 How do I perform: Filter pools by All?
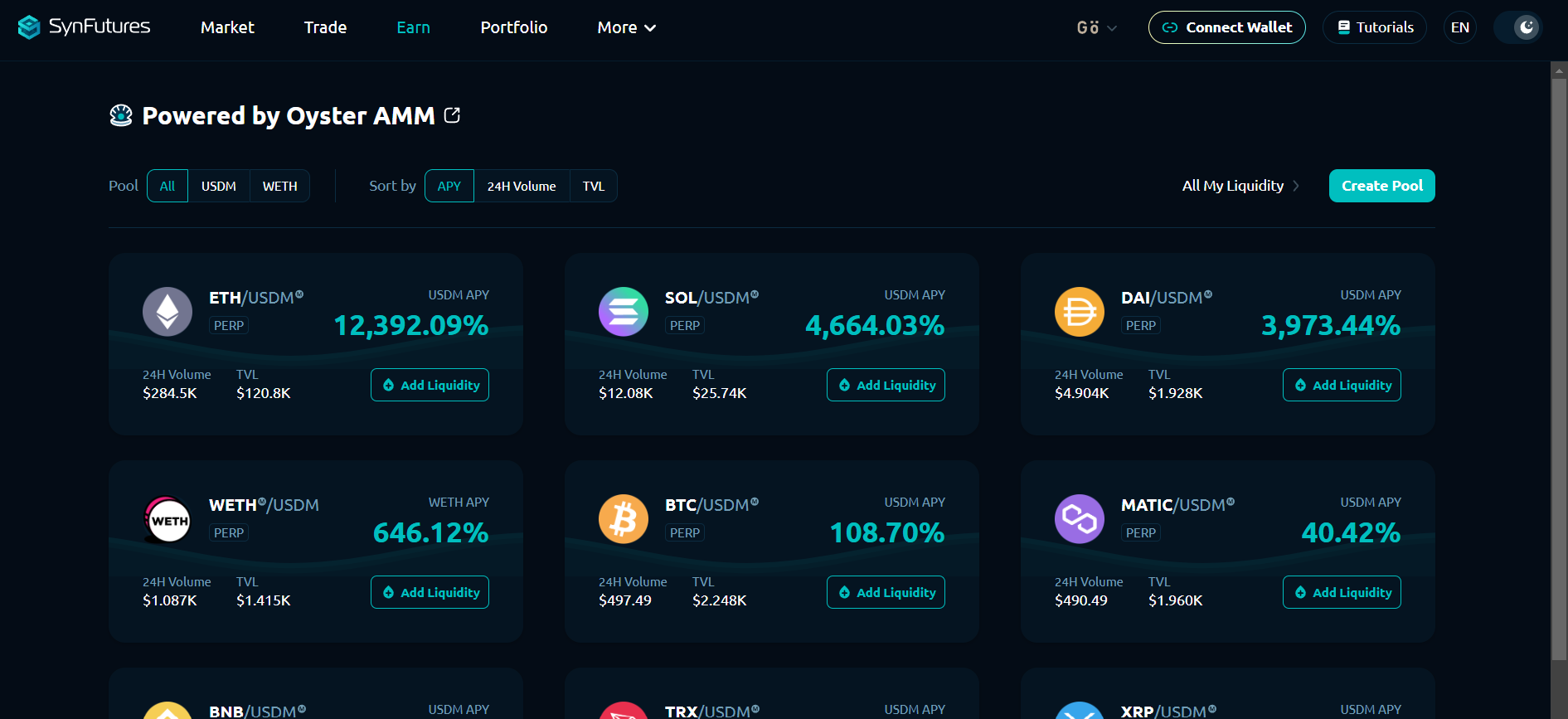click(x=167, y=186)
